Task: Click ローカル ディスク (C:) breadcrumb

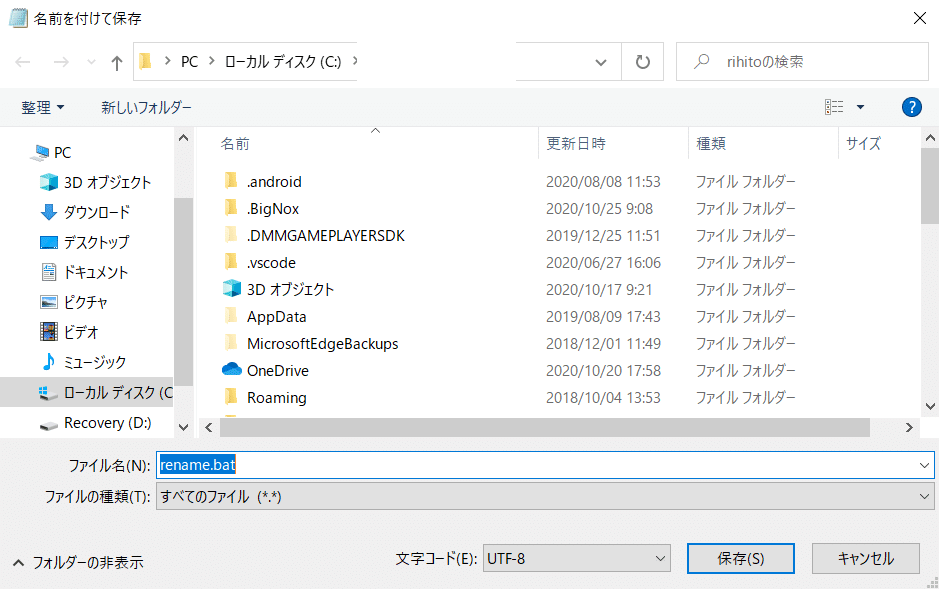Action: [283, 62]
